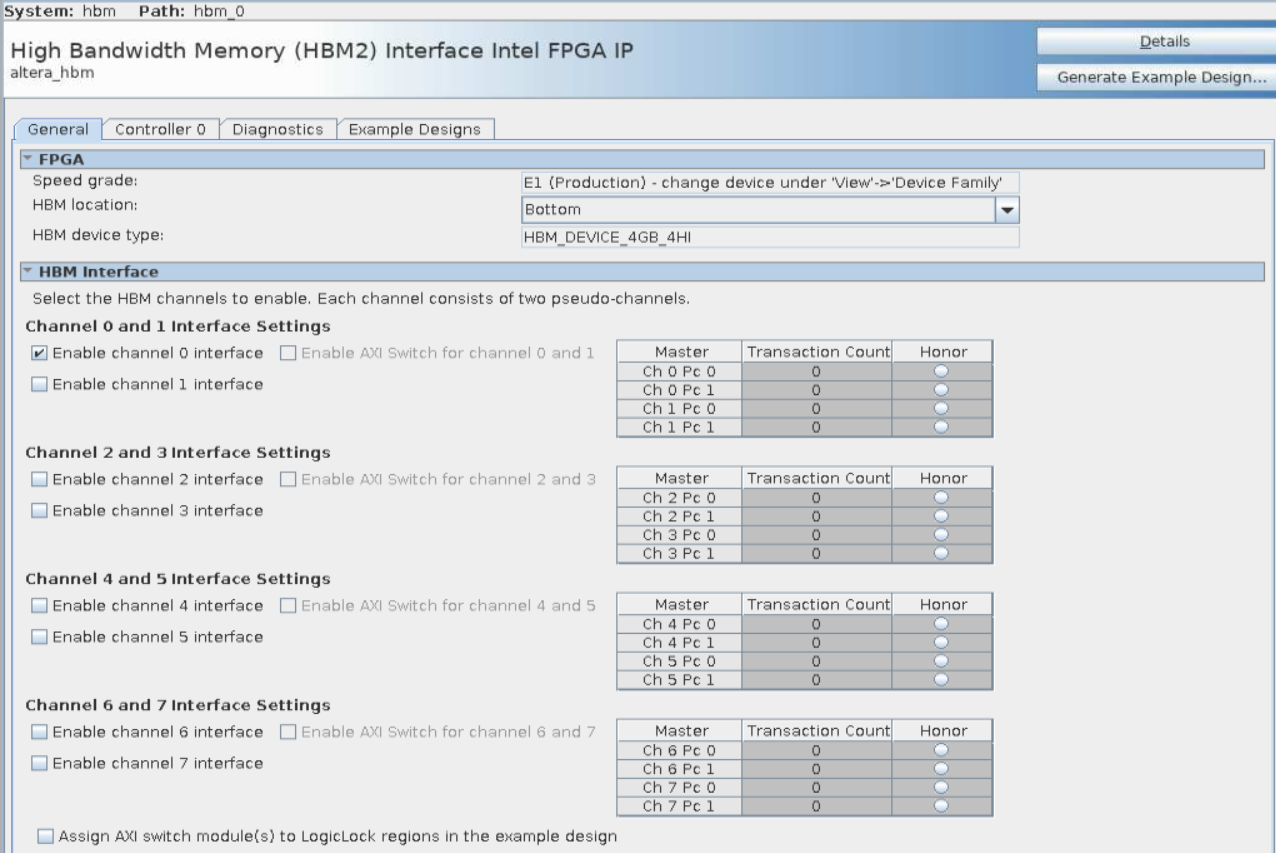Viewport: 1276px width, 853px height.
Task: Select Honor radio for Ch 5 Pc 0
Action: click(x=942, y=660)
